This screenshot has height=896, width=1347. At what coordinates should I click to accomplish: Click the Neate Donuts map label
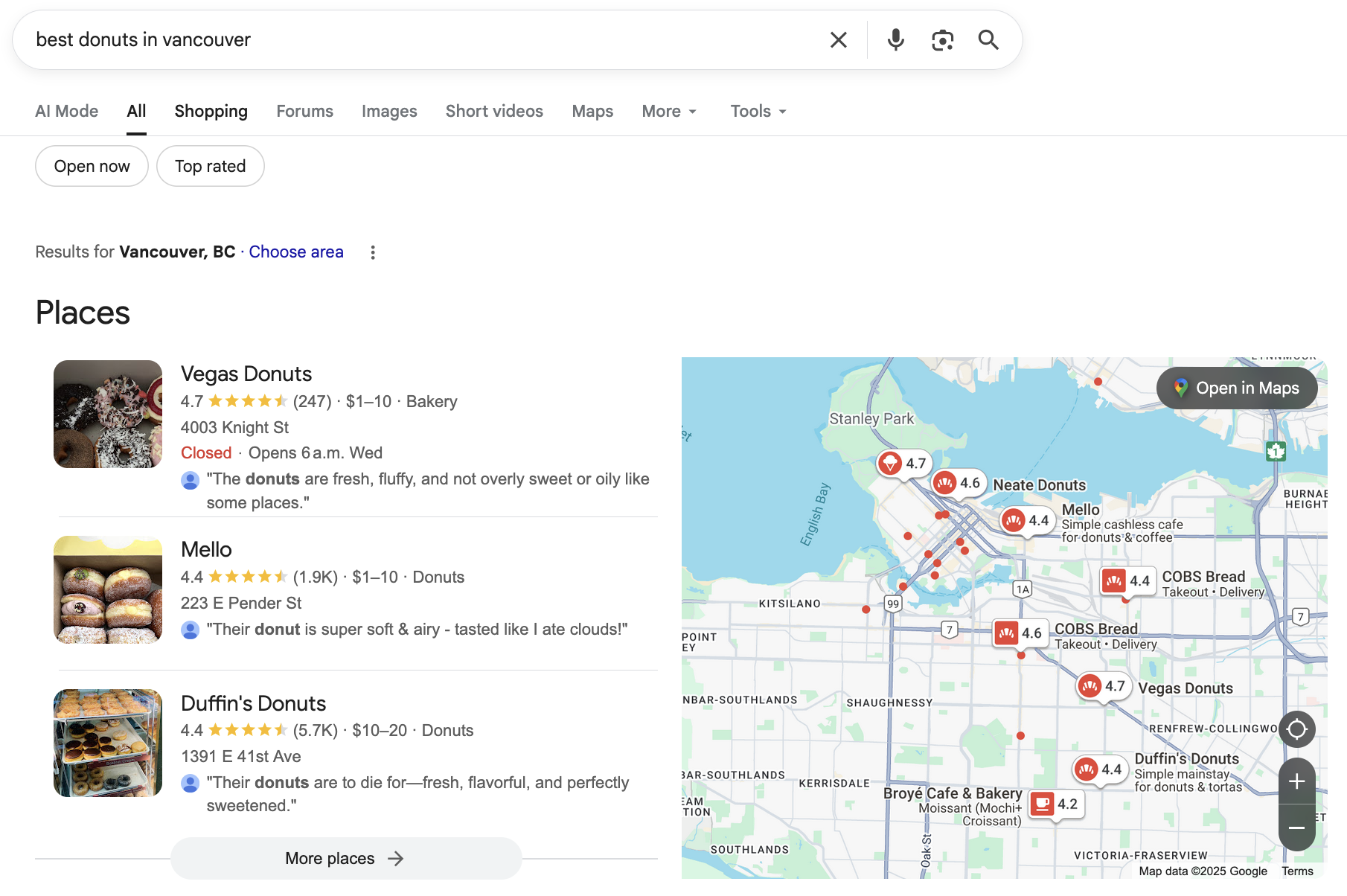[1040, 485]
